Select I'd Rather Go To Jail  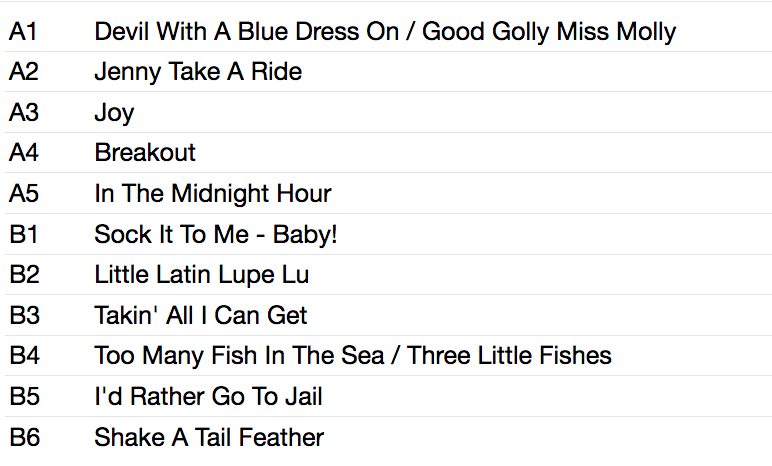point(208,397)
